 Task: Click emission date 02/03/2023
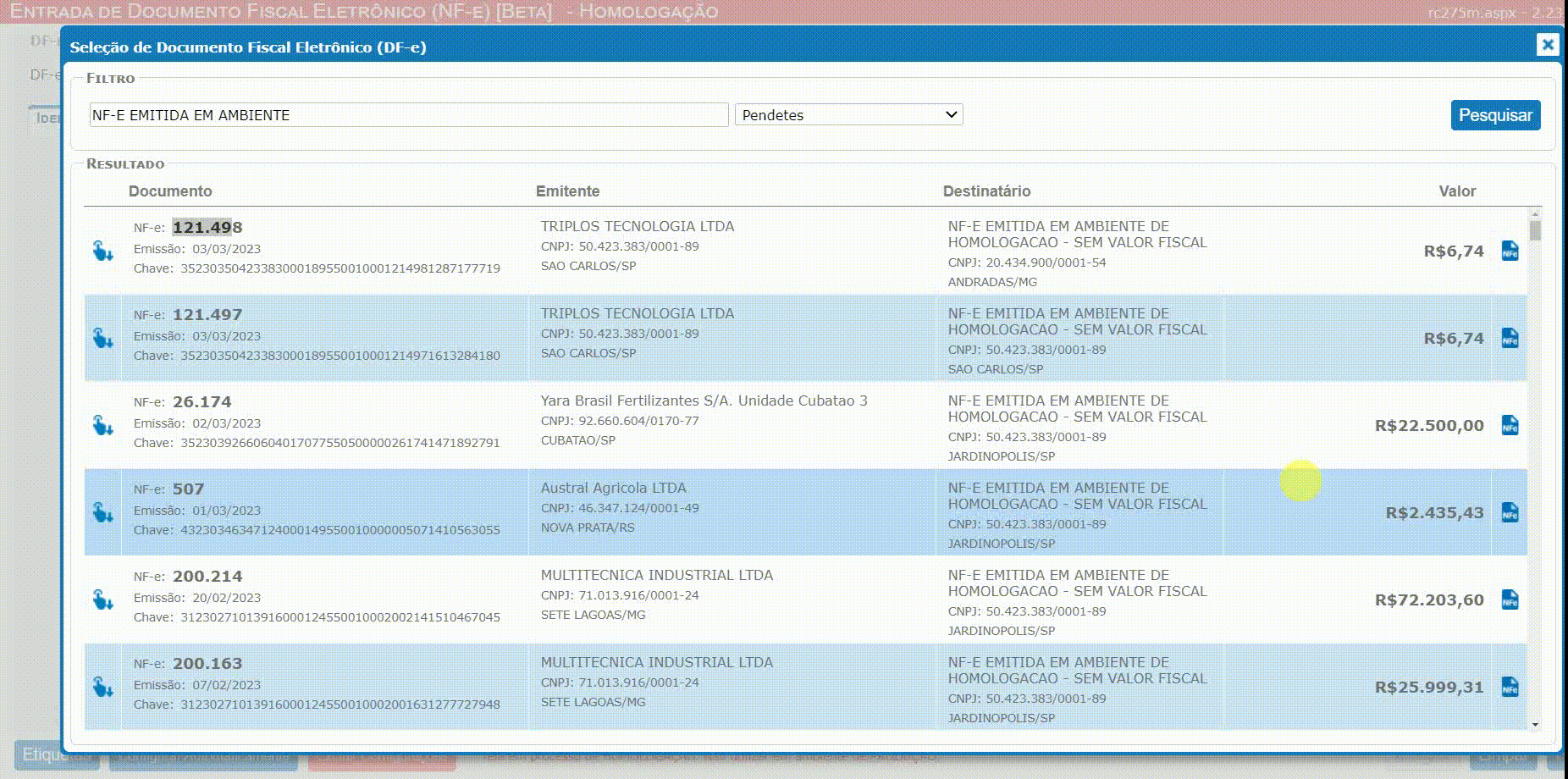[x=226, y=423]
